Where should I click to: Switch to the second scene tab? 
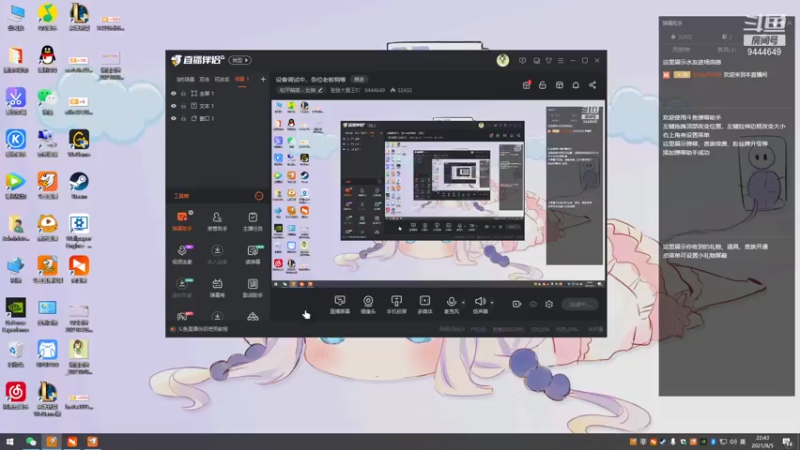(x=204, y=79)
